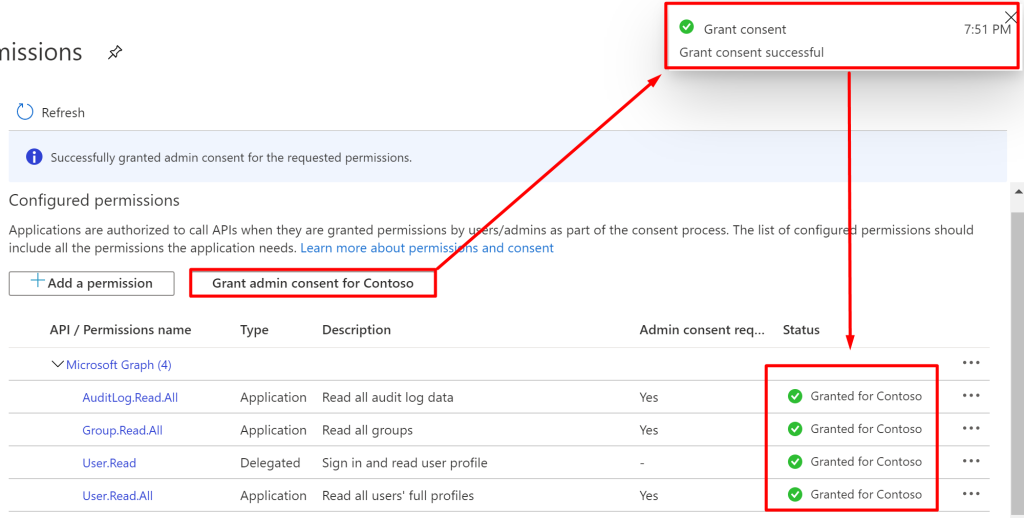Collapse the Microsoft Graph (4) group chevron
Screen dimensions: 1024x518
[x=57, y=364]
